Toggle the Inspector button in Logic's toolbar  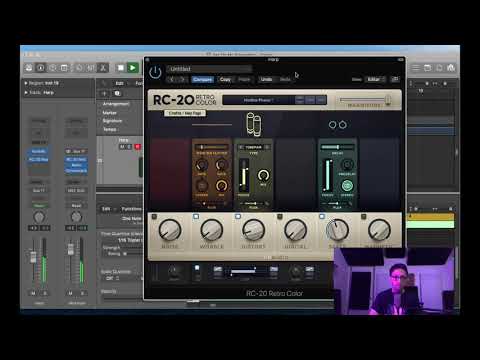click(x=41, y=68)
